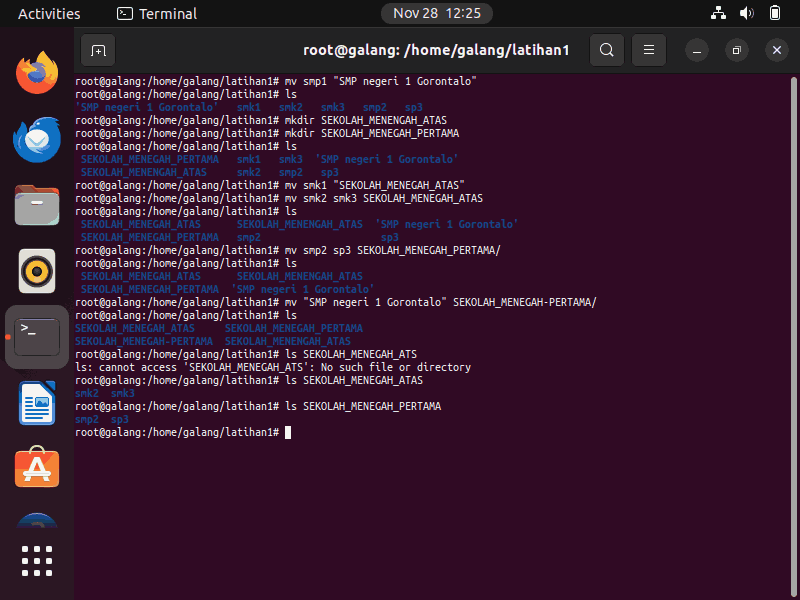Viewport: 800px width, 600px height.
Task: Click the network status icon
Action: pyautogui.click(x=718, y=13)
